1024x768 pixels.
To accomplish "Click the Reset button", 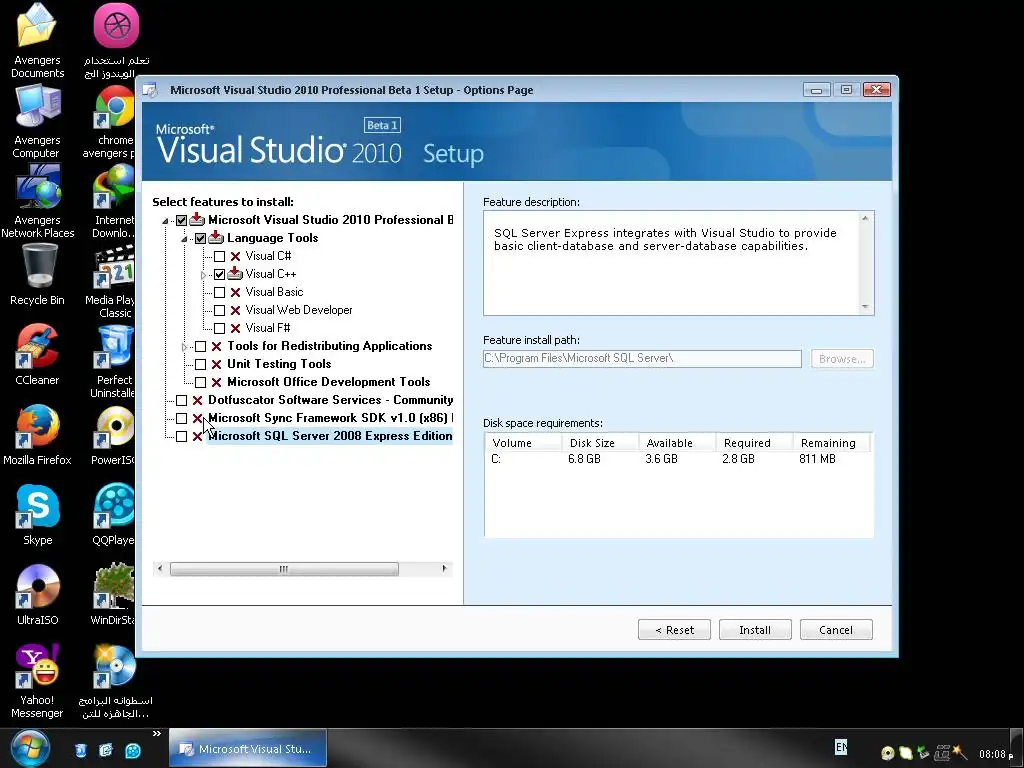I will (x=674, y=630).
